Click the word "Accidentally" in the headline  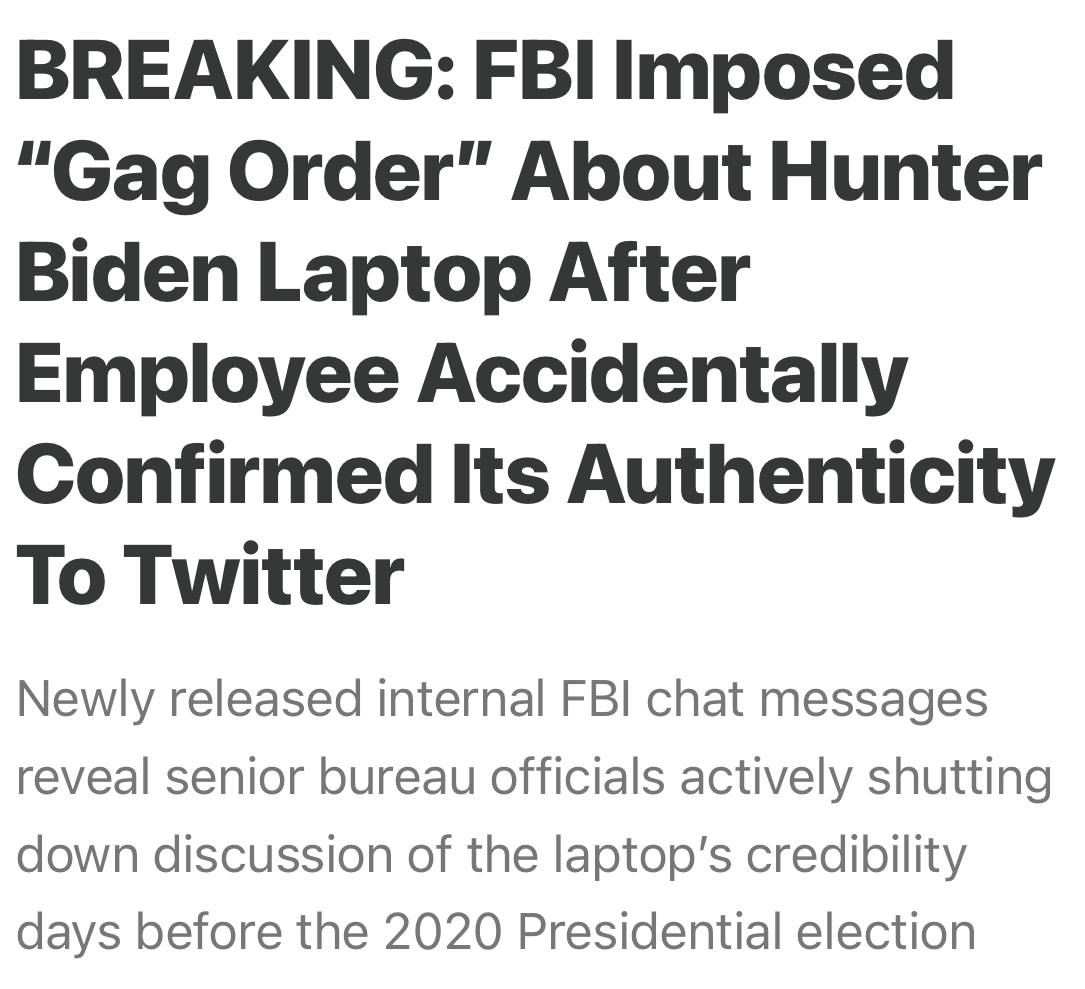(662, 374)
